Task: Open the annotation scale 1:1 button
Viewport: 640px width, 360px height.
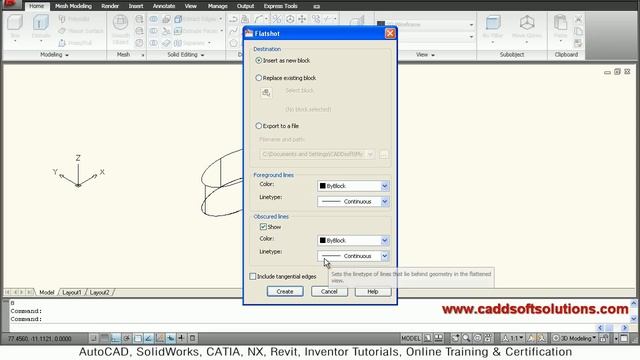Action: (513, 338)
